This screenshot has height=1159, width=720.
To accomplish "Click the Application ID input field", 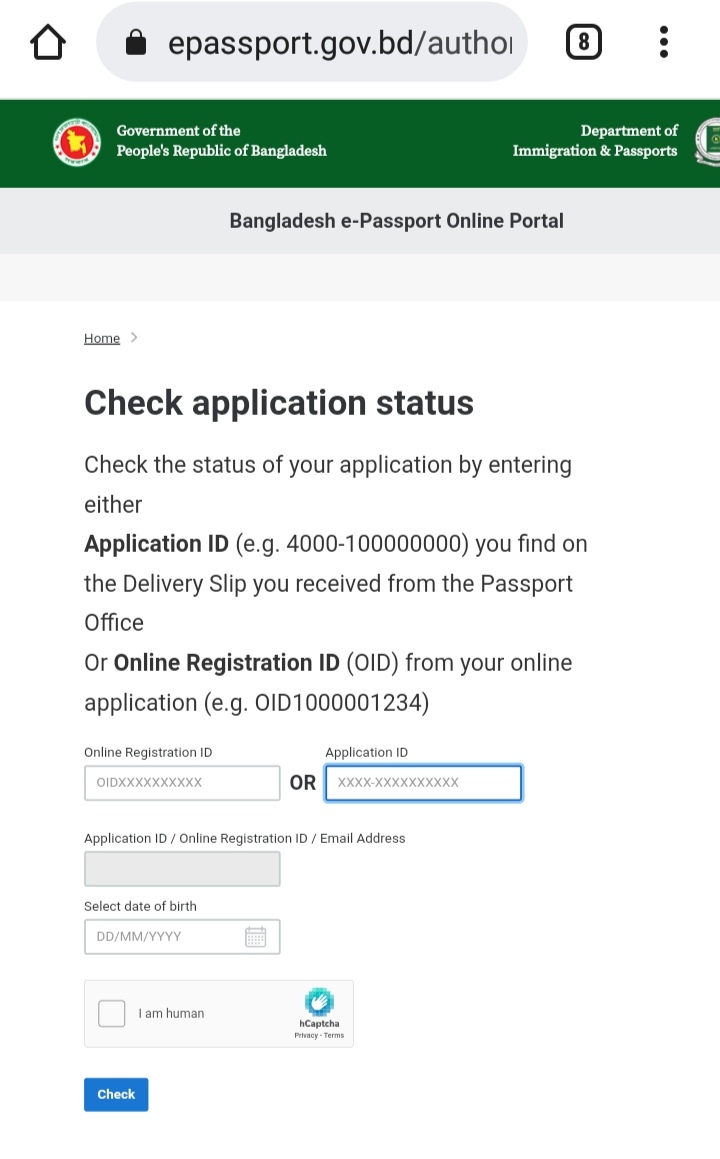I will click(x=423, y=783).
